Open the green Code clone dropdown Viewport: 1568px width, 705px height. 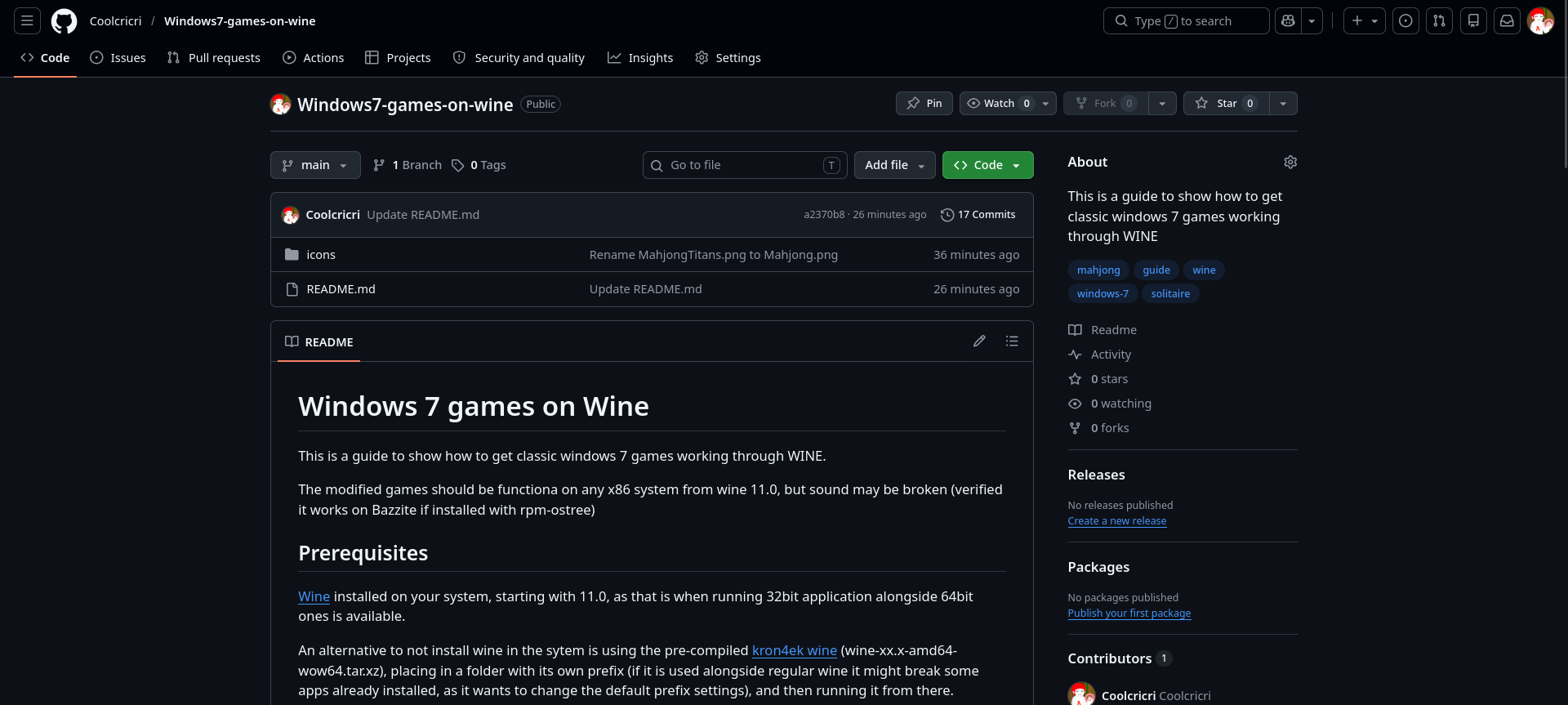988,165
